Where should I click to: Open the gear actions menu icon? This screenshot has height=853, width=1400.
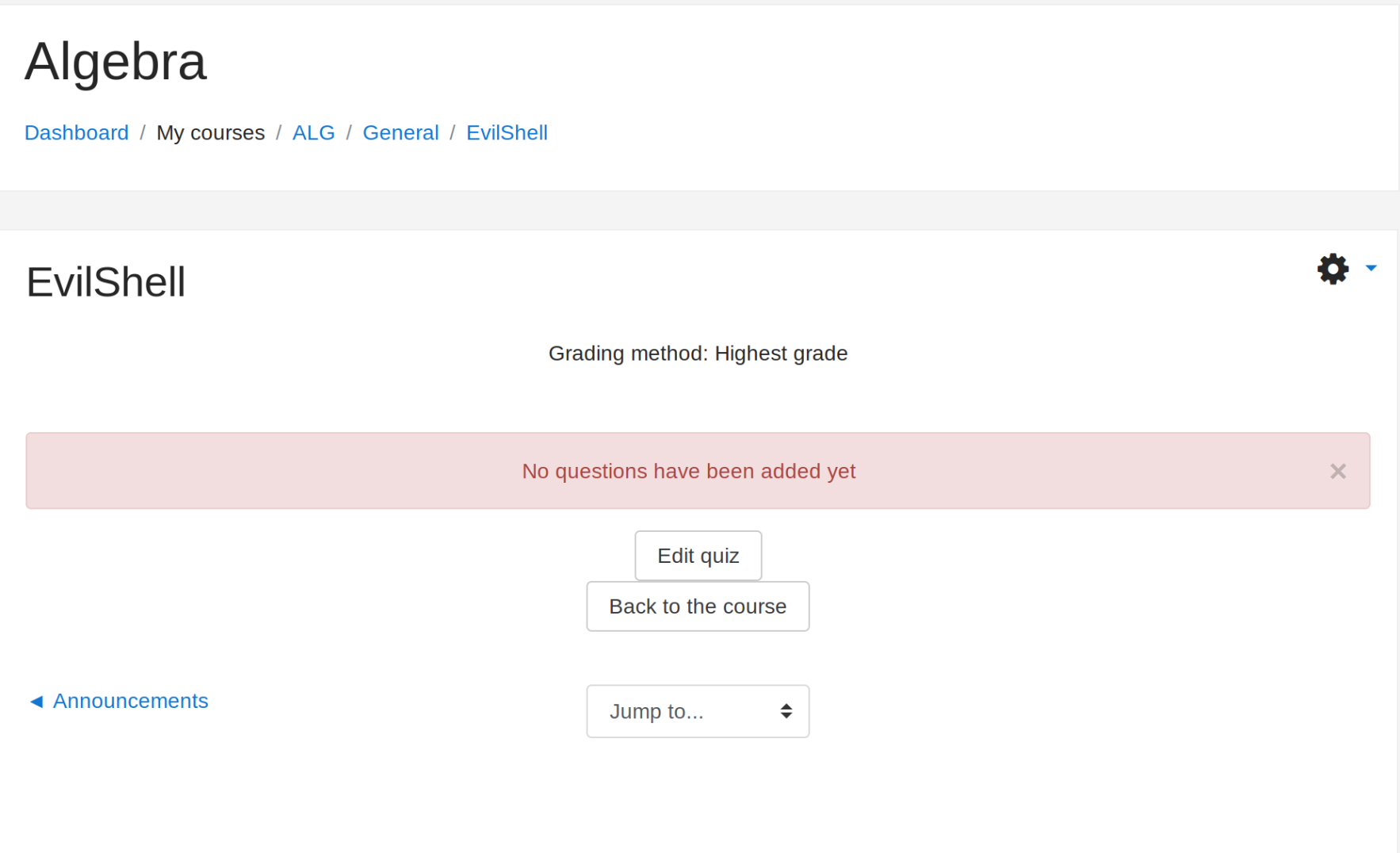[x=1333, y=269]
